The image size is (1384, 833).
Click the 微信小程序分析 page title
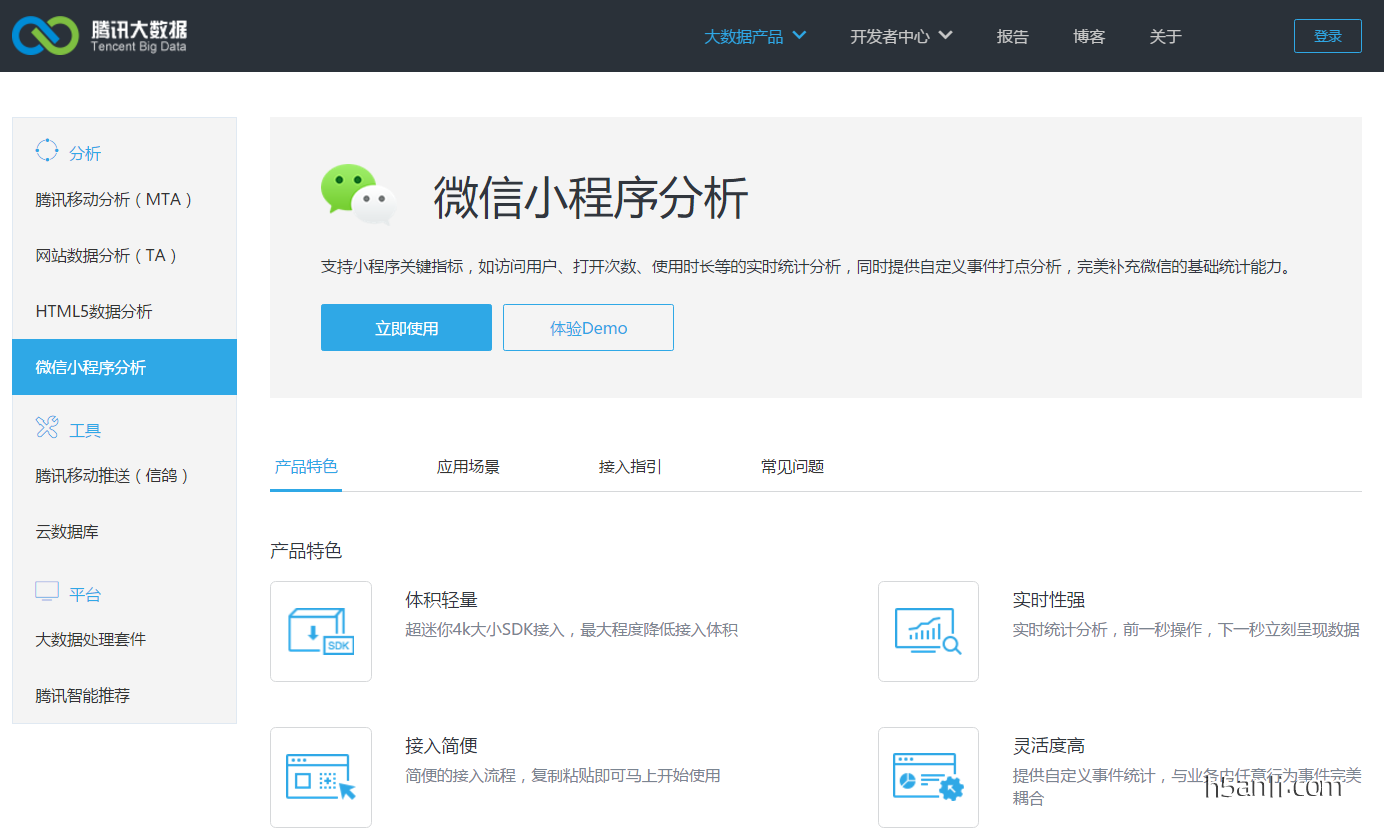click(x=591, y=197)
